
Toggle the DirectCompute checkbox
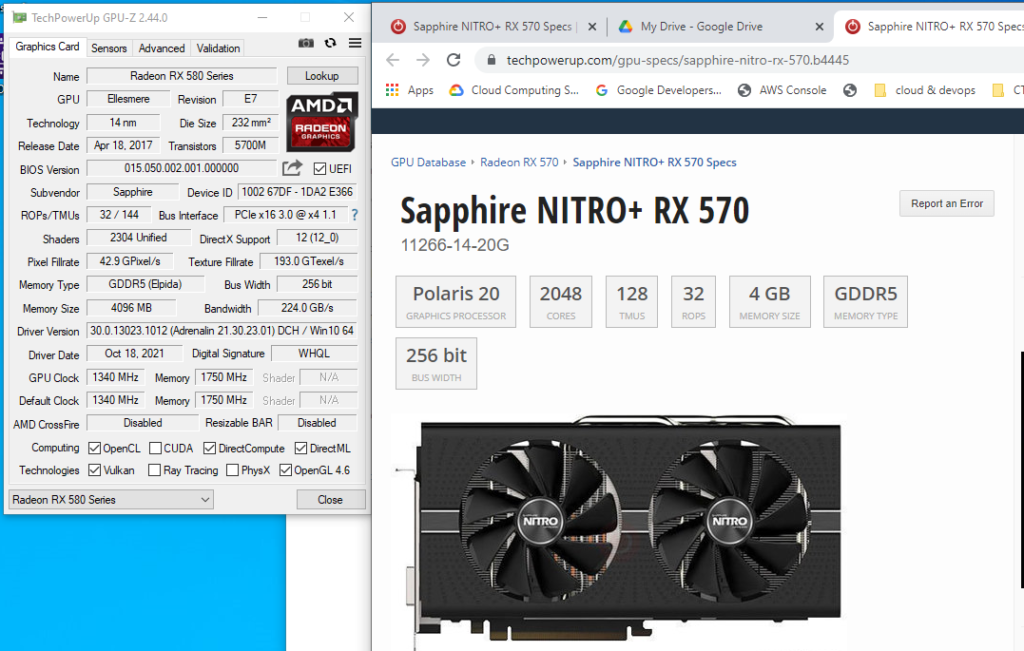(210, 448)
